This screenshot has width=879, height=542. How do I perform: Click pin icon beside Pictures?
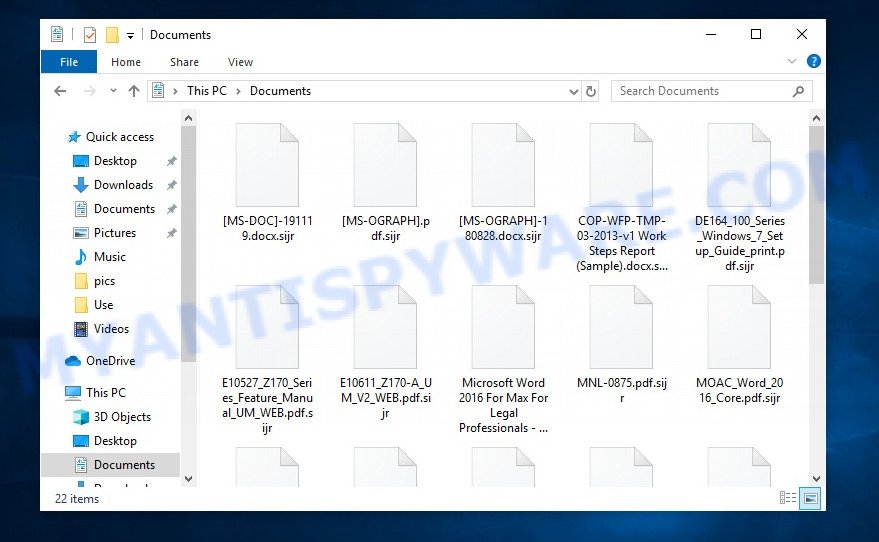(x=172, y=233)
